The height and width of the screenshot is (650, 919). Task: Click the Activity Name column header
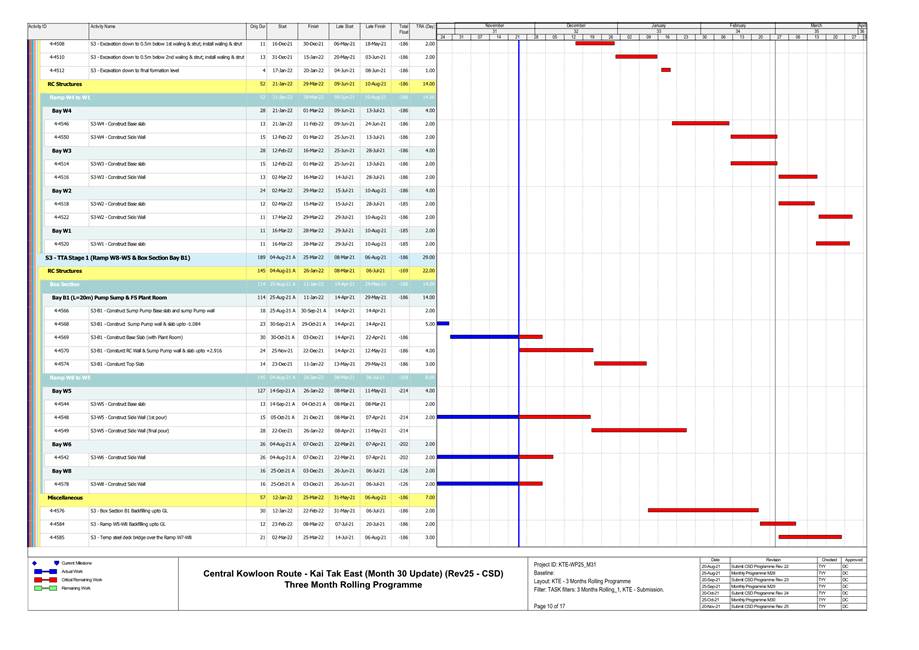[x=103, y=26]
